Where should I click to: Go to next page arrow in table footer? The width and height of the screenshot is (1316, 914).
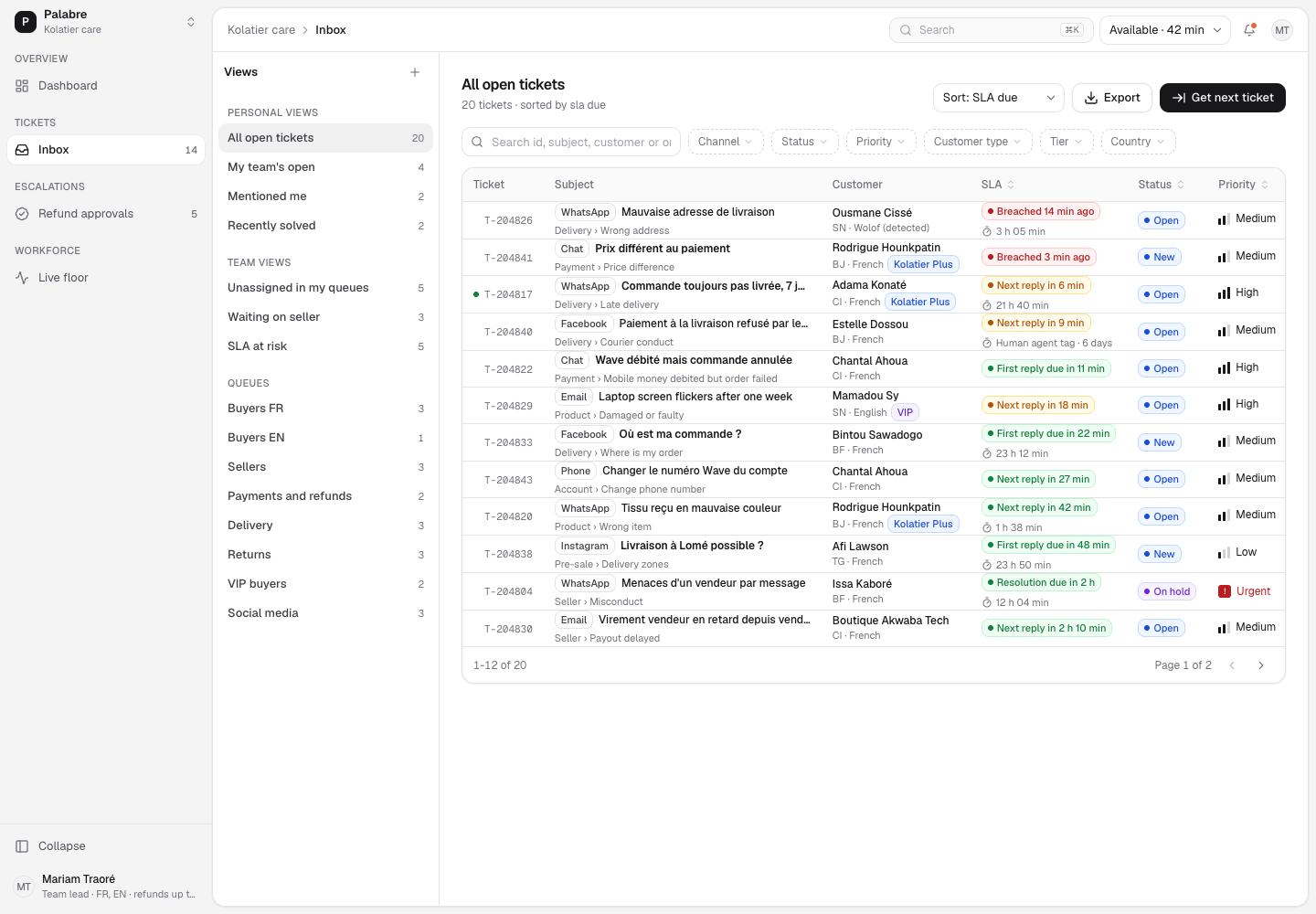[1261, 665]
